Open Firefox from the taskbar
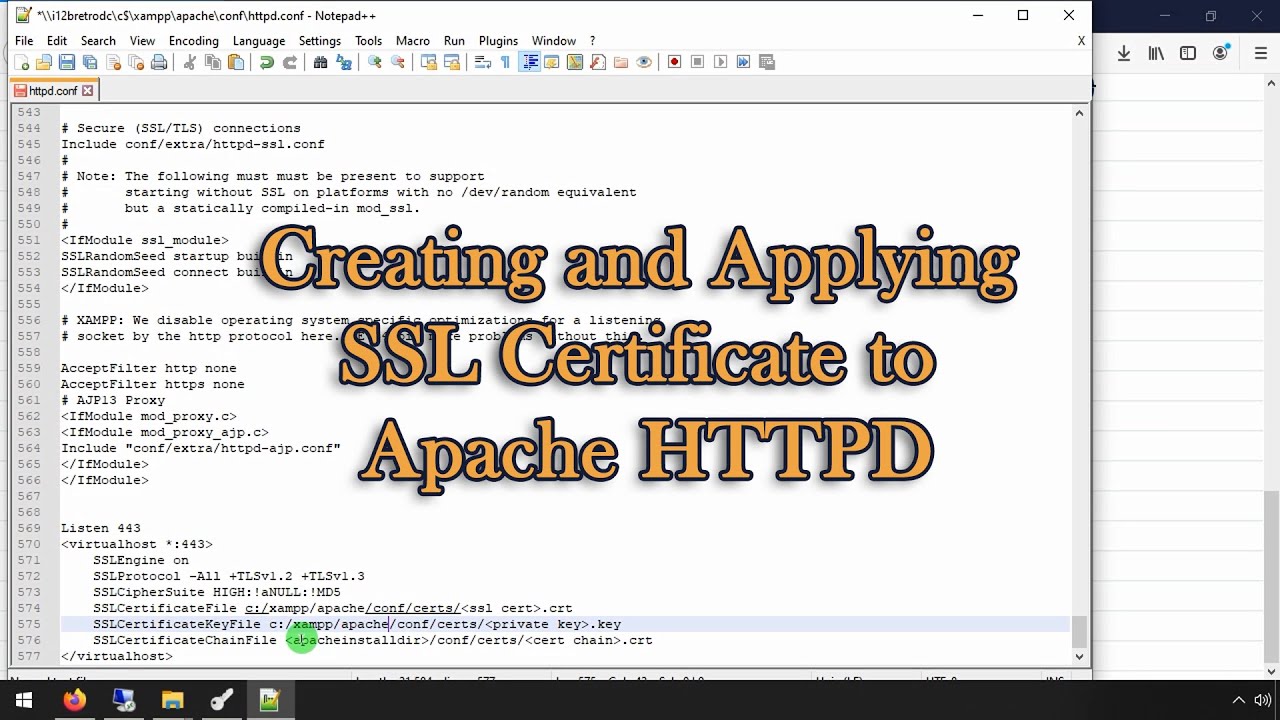This screenshot has height=720, width=1280. pos(74,701)
